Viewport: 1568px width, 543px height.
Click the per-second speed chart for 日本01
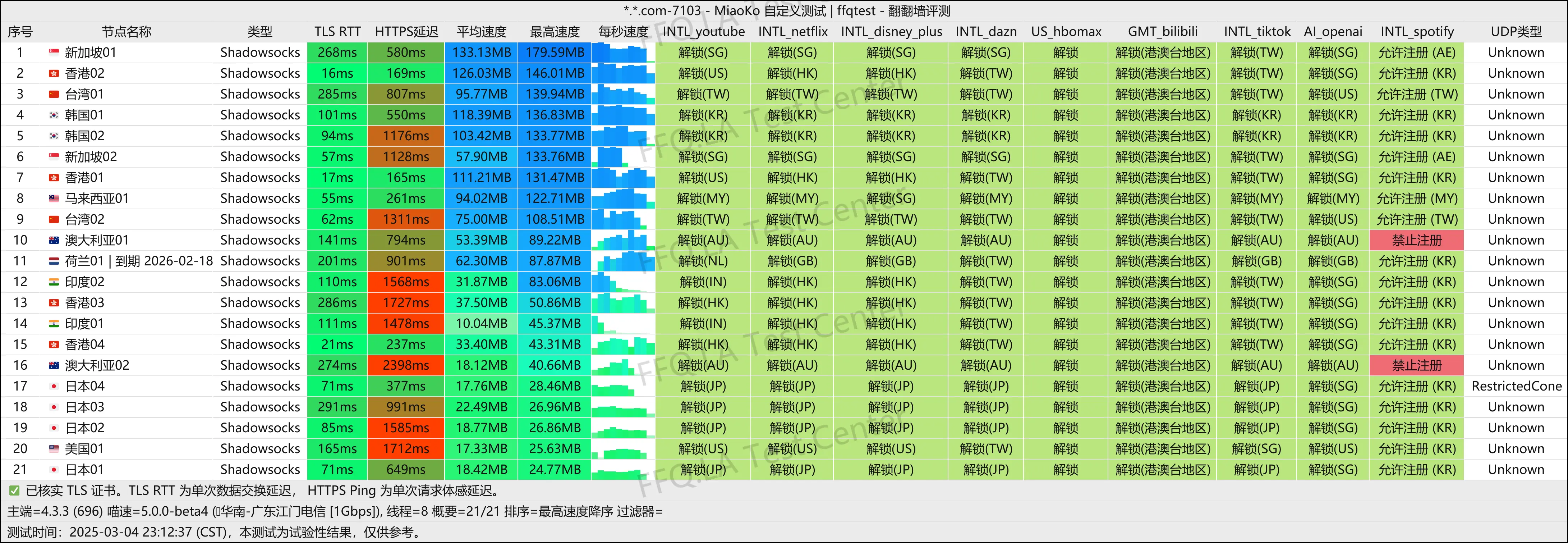pyautogui.click(x=623, y=470)
